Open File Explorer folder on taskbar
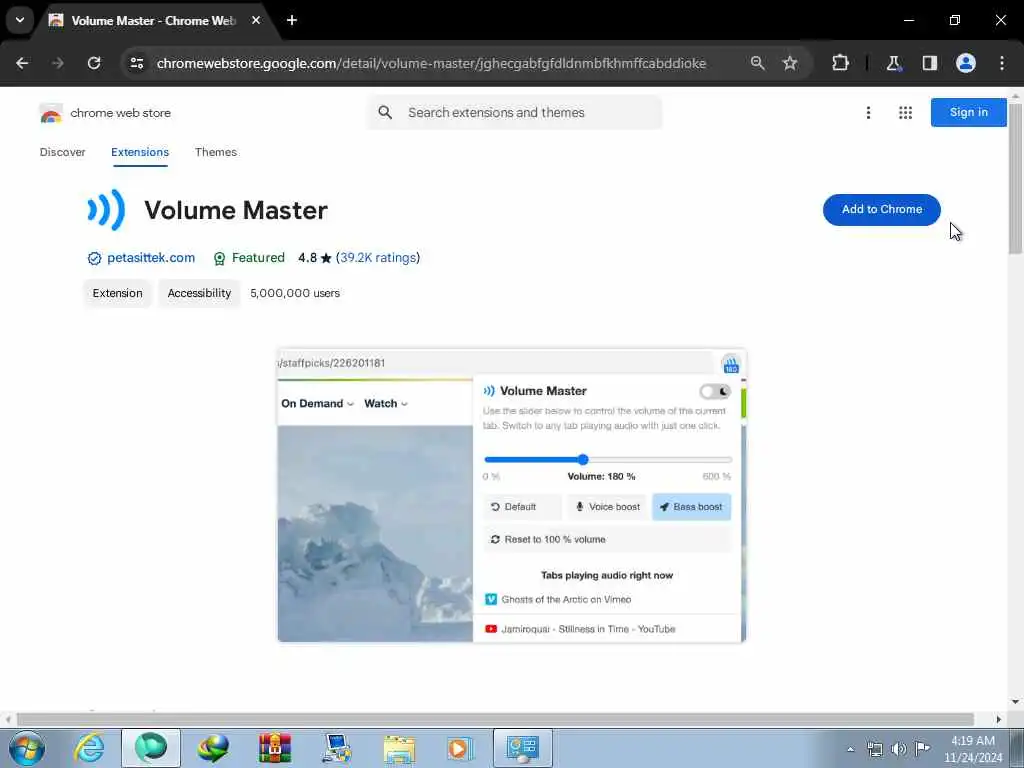 399,748
